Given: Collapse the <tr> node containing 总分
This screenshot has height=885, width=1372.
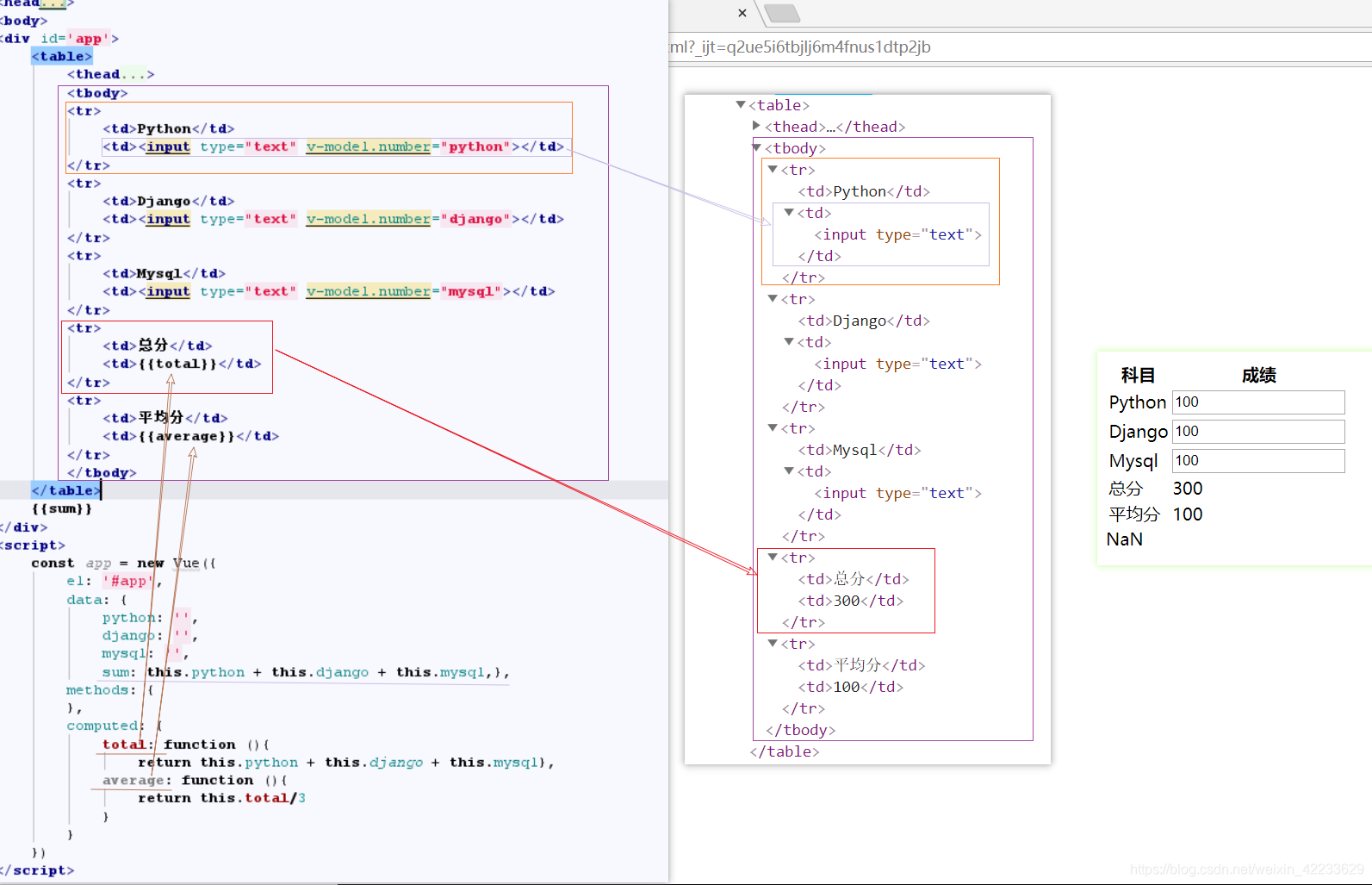Looking at the screenshot, I should coord(773,557).
